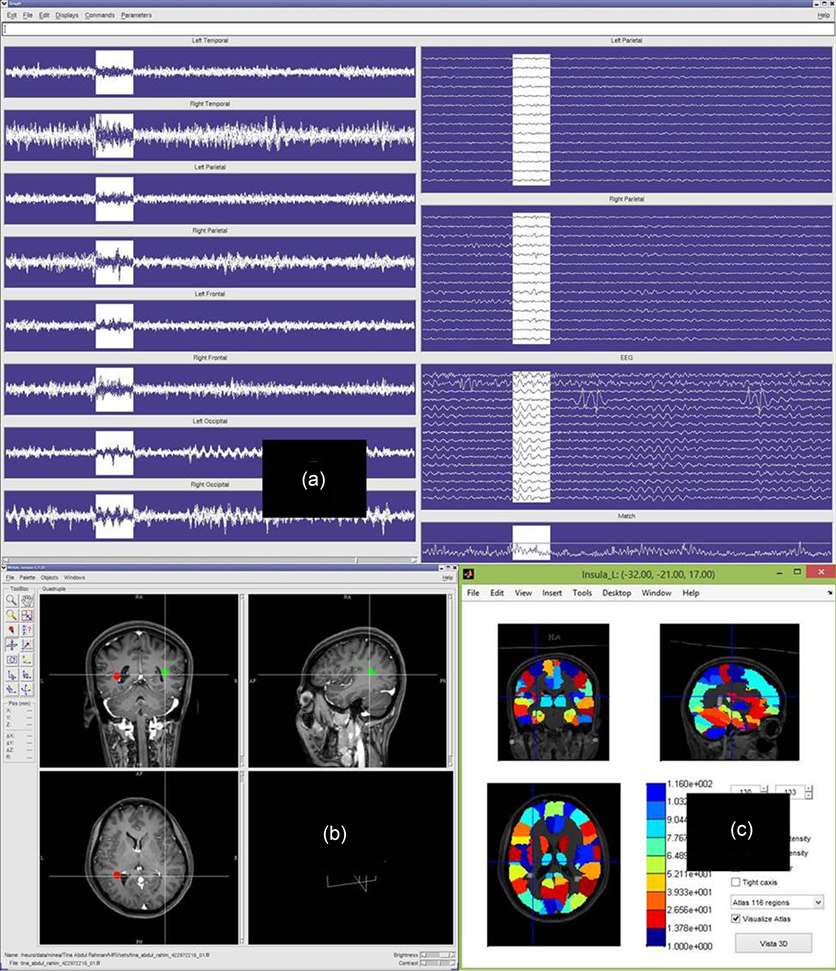836x971 pixels.
Task: Select the crosshair navigation tool
Action: [10, 645]
